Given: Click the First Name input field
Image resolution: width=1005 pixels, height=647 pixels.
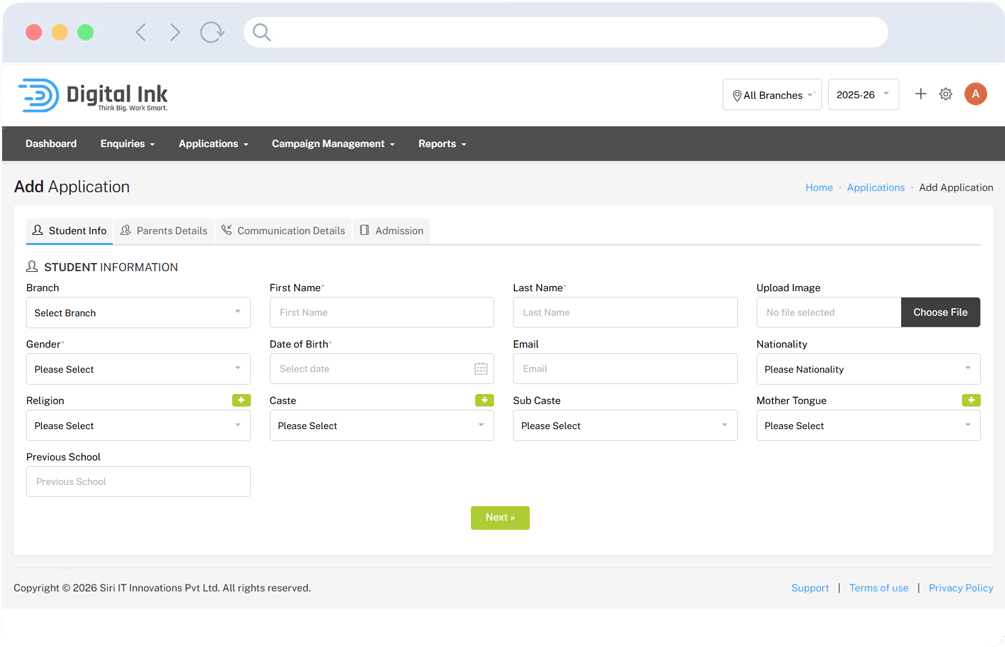Looking at the screenshot, I should pos(381,312).
